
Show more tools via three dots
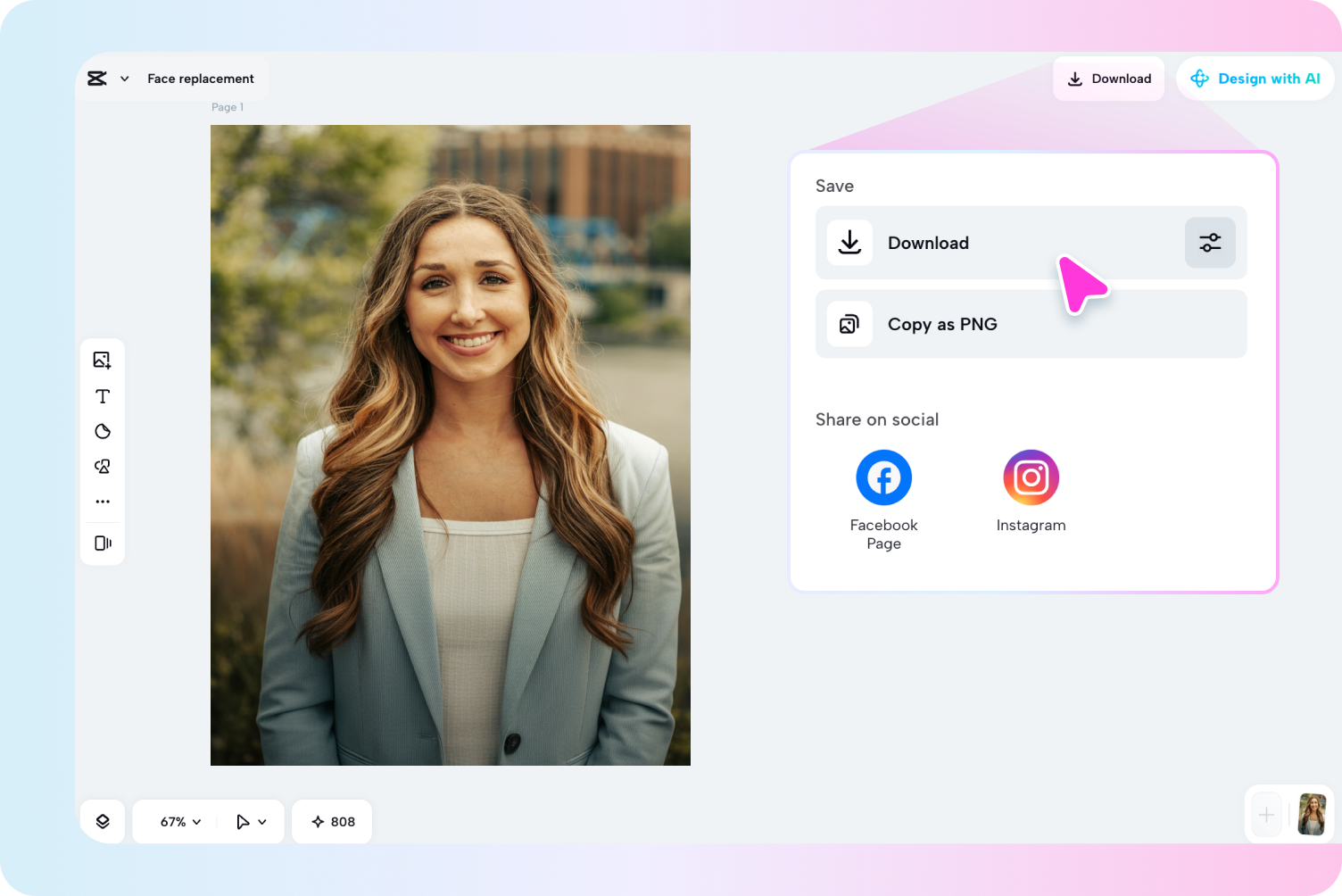103,502
